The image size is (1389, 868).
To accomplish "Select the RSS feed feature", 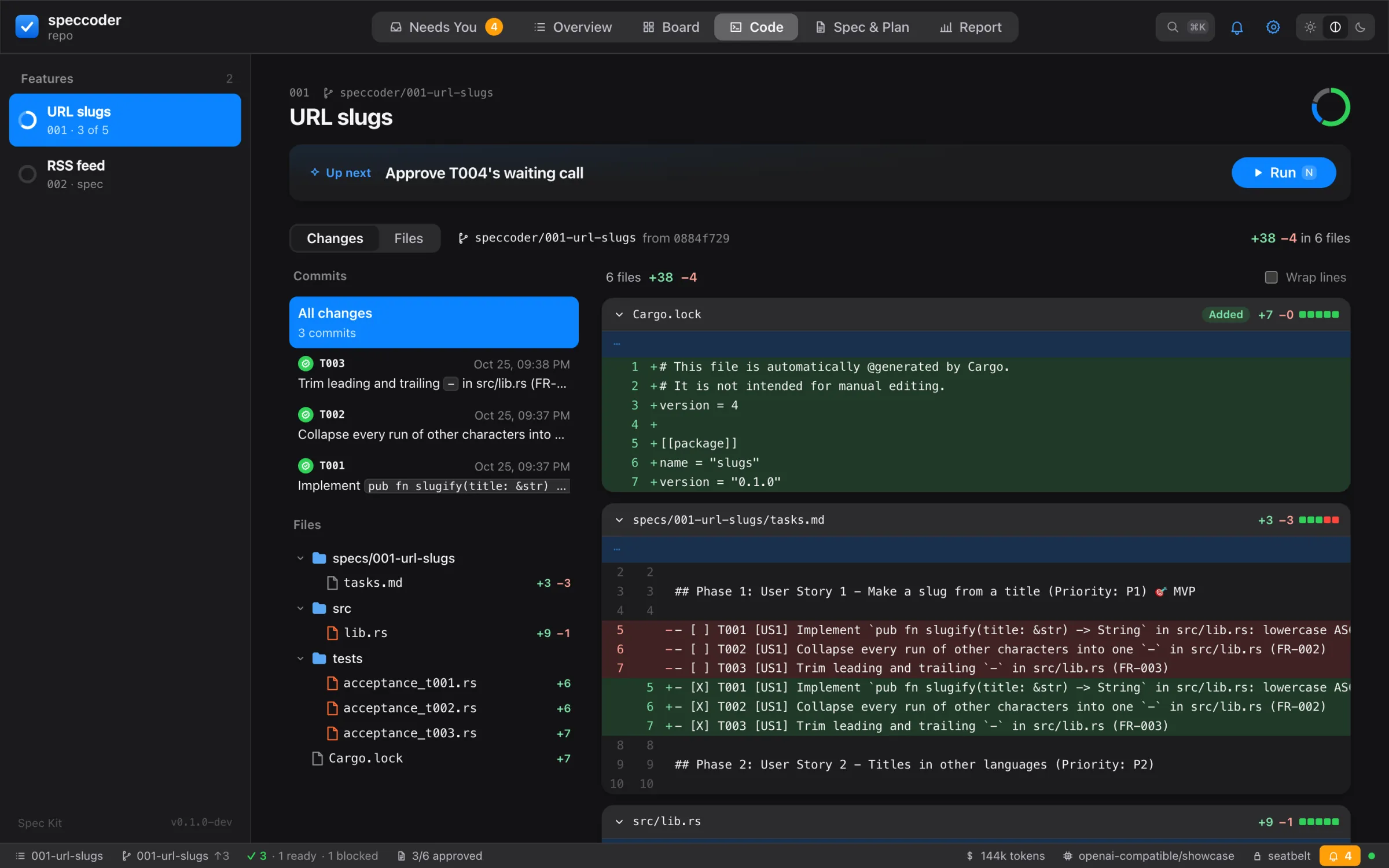I will pos(125,174).
